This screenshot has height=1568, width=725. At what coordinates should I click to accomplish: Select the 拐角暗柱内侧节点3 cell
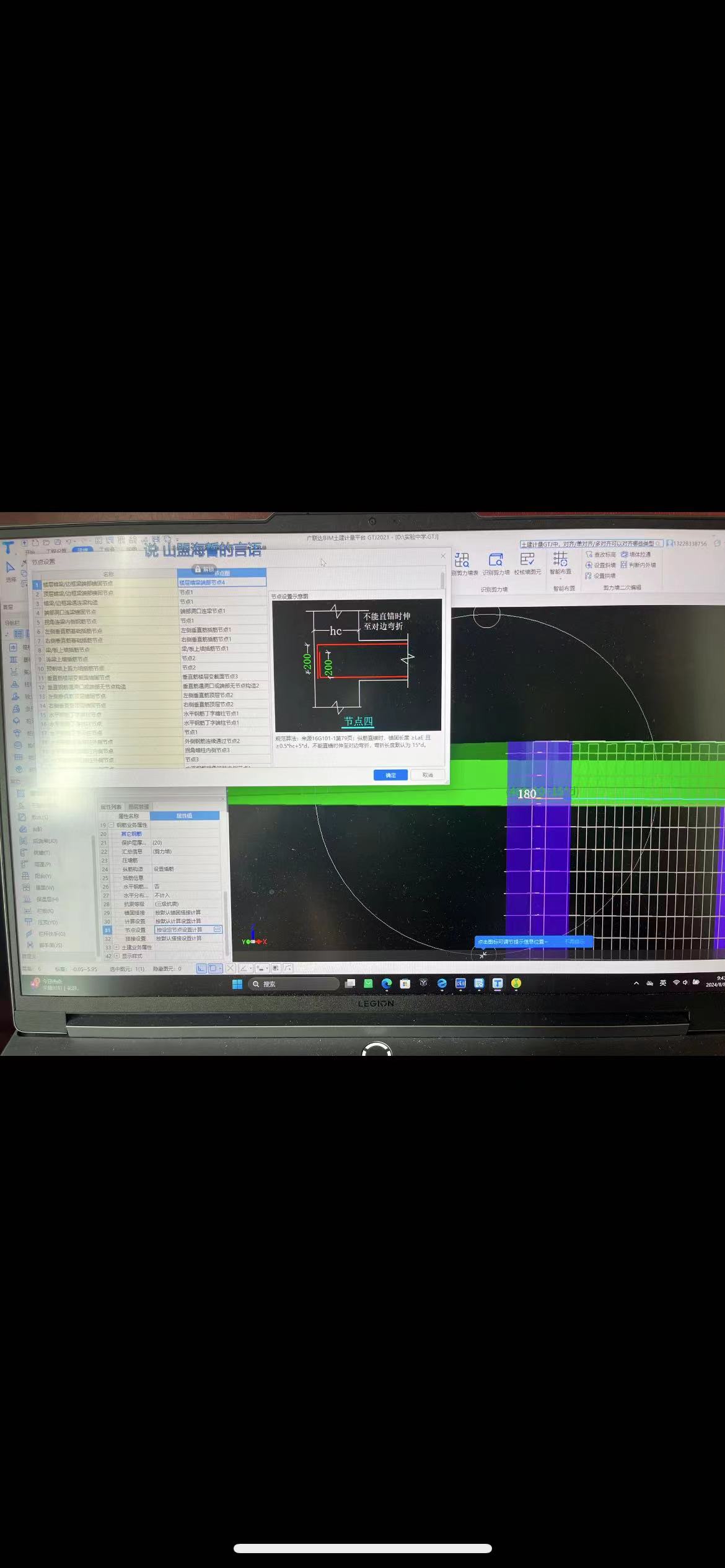(227, 750)
